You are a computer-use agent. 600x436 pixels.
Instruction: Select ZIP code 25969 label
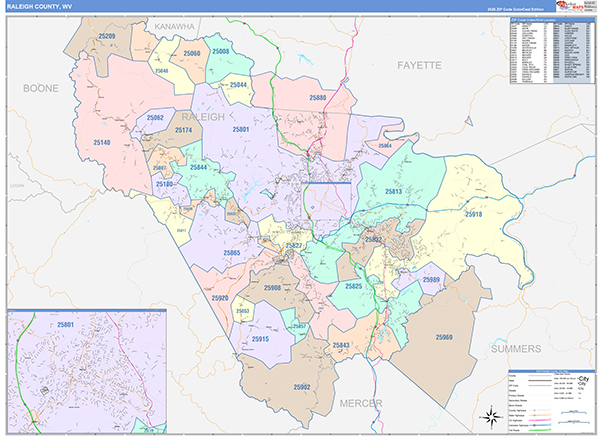click(x=444, y=337)
